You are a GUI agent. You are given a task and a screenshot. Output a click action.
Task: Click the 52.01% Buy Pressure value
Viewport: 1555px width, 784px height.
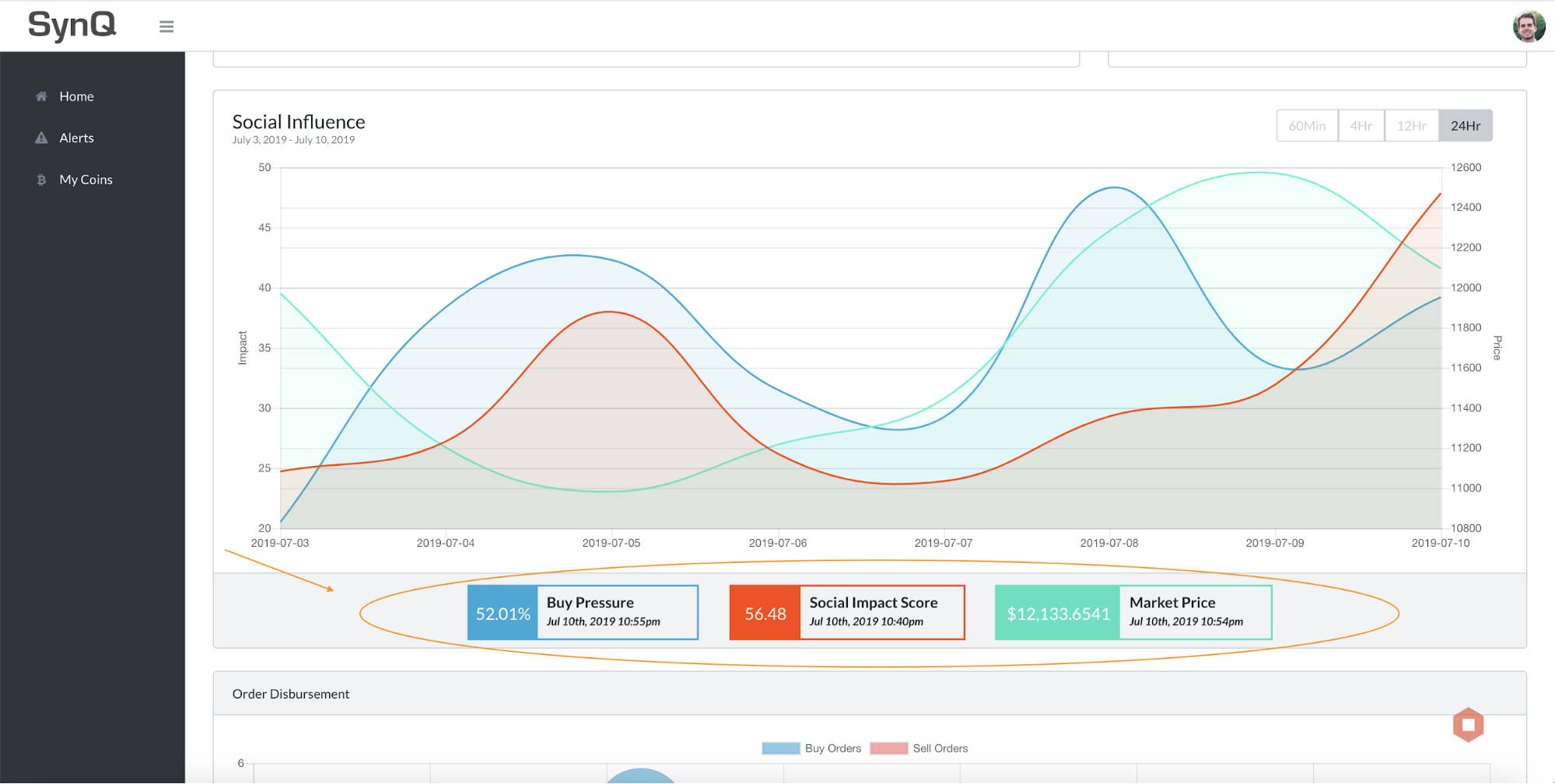[503, 614]
